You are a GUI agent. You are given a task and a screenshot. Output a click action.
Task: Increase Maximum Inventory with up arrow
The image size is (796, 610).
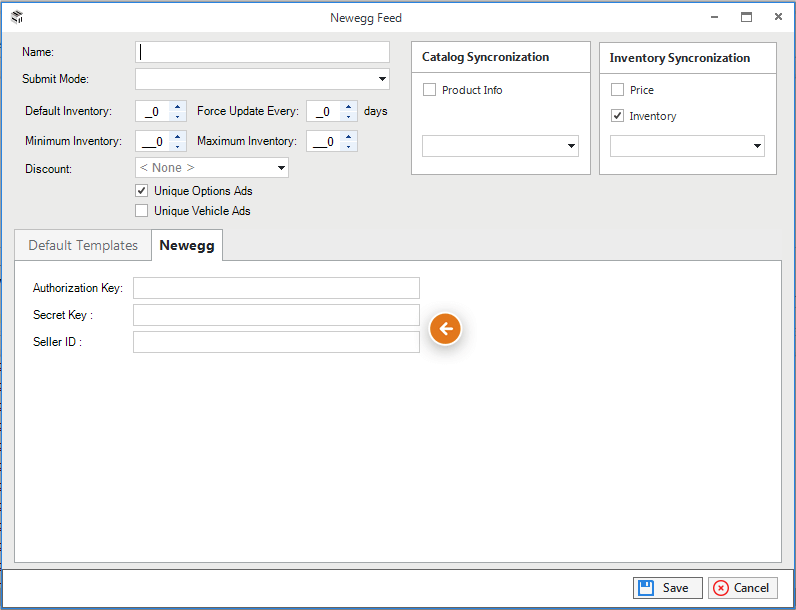click(x=349, y=136)
